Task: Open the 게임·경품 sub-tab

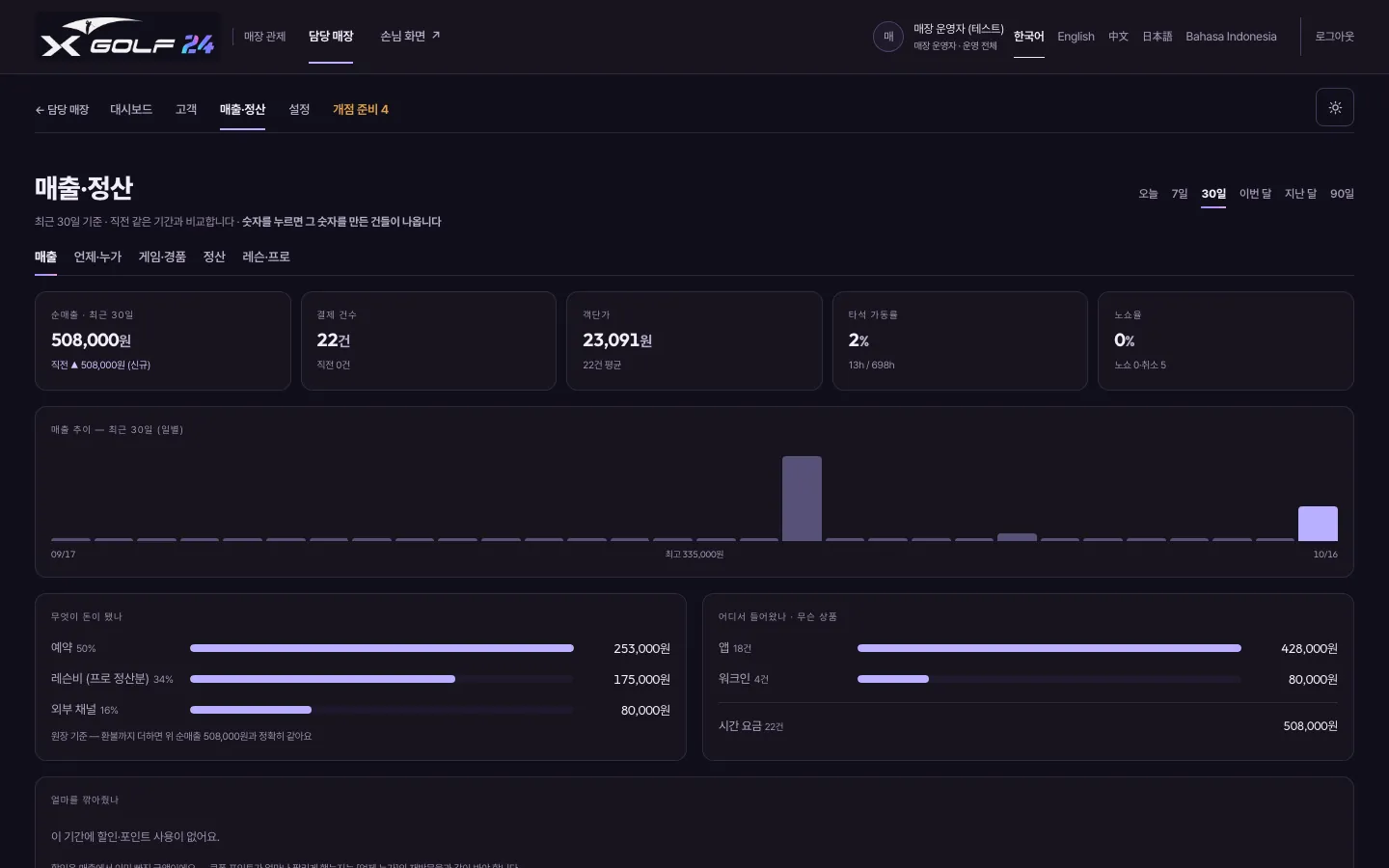Action: pyautogui.click(x=162, y=257)
